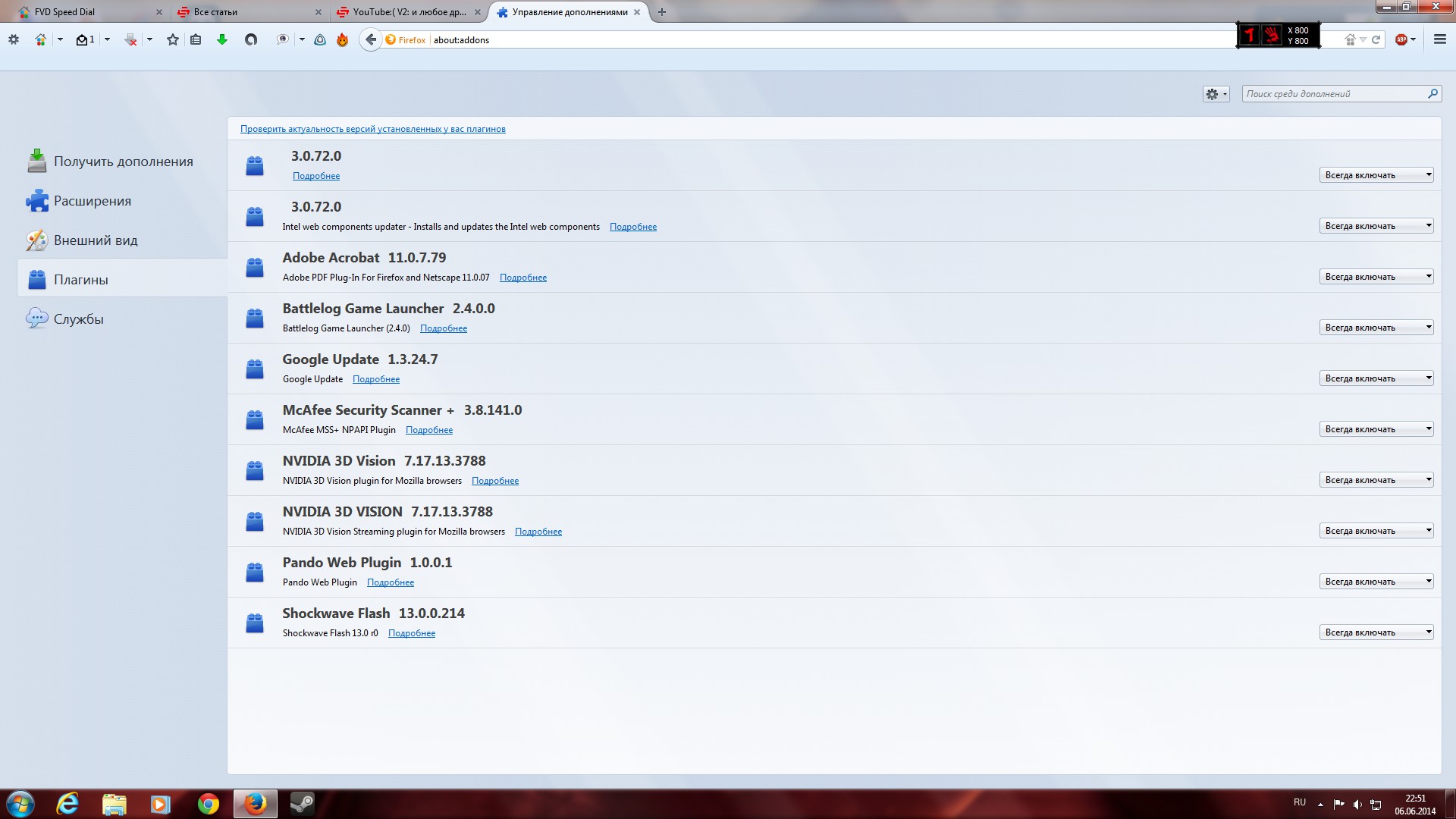This screenshot has height=819, width=1456.
Task: Launch Steam from the taskbar
Action: [x=302, y=803]
